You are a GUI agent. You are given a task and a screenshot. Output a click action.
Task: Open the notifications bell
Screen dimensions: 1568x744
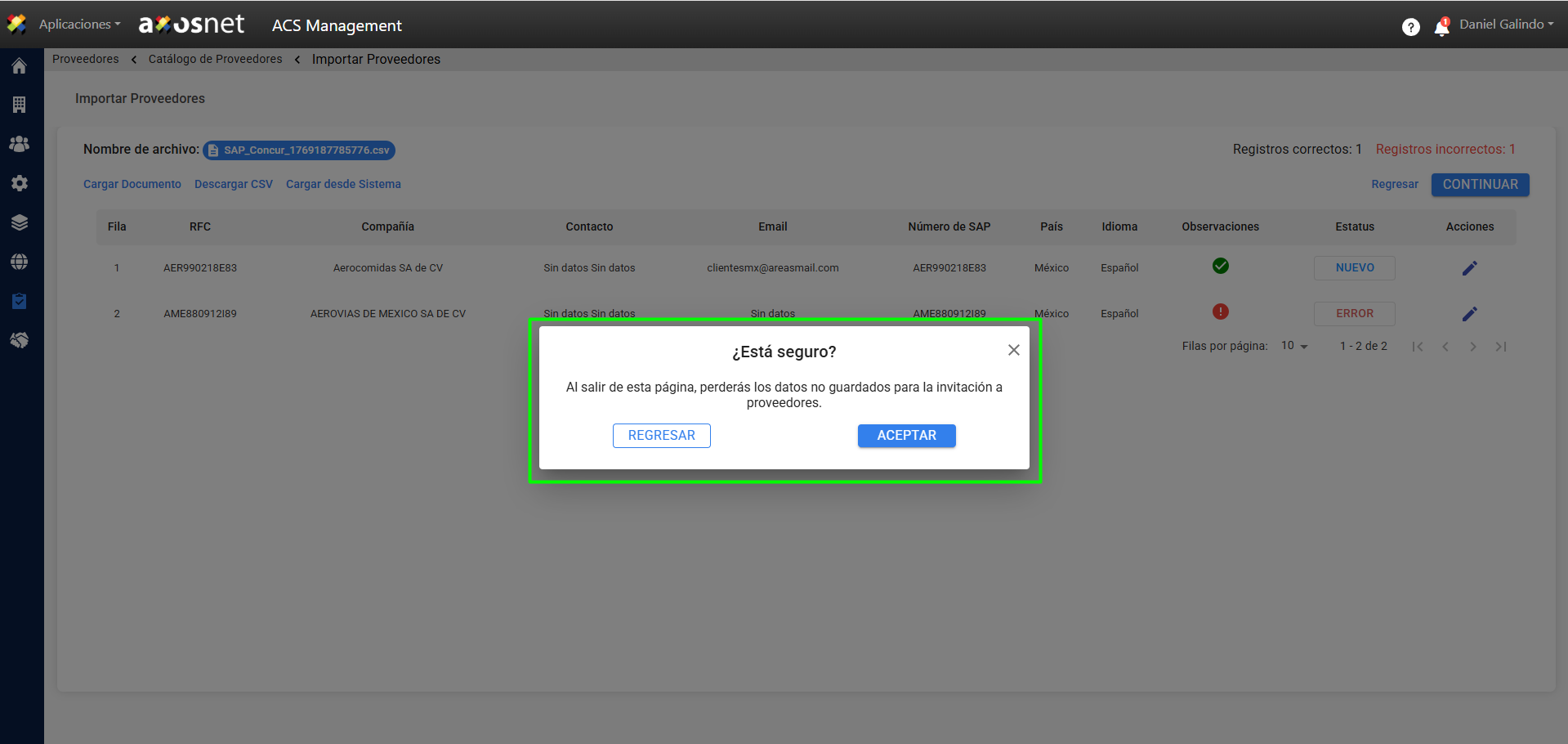[1441, 28]
